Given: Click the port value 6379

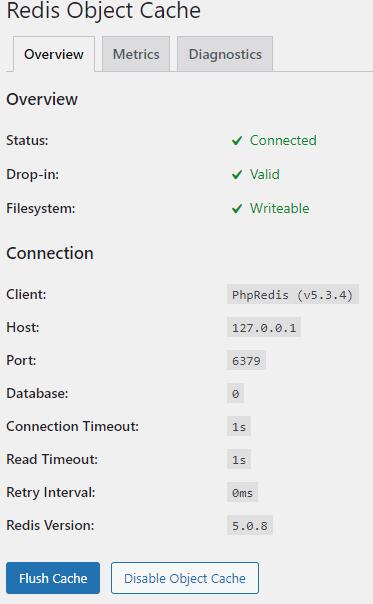Looking at the screenshot, I should 246,361.
